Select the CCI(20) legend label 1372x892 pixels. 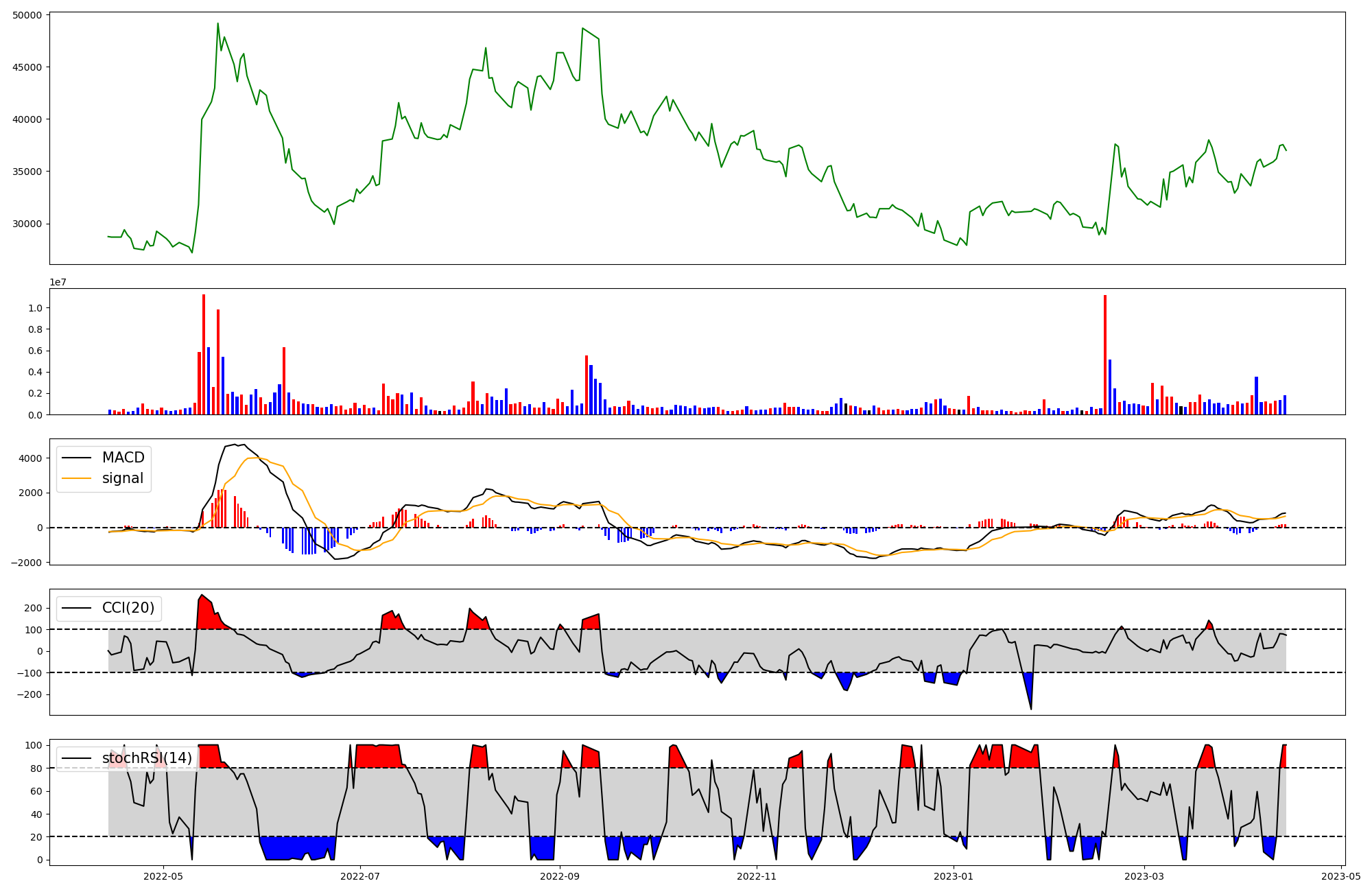[128, 608]
